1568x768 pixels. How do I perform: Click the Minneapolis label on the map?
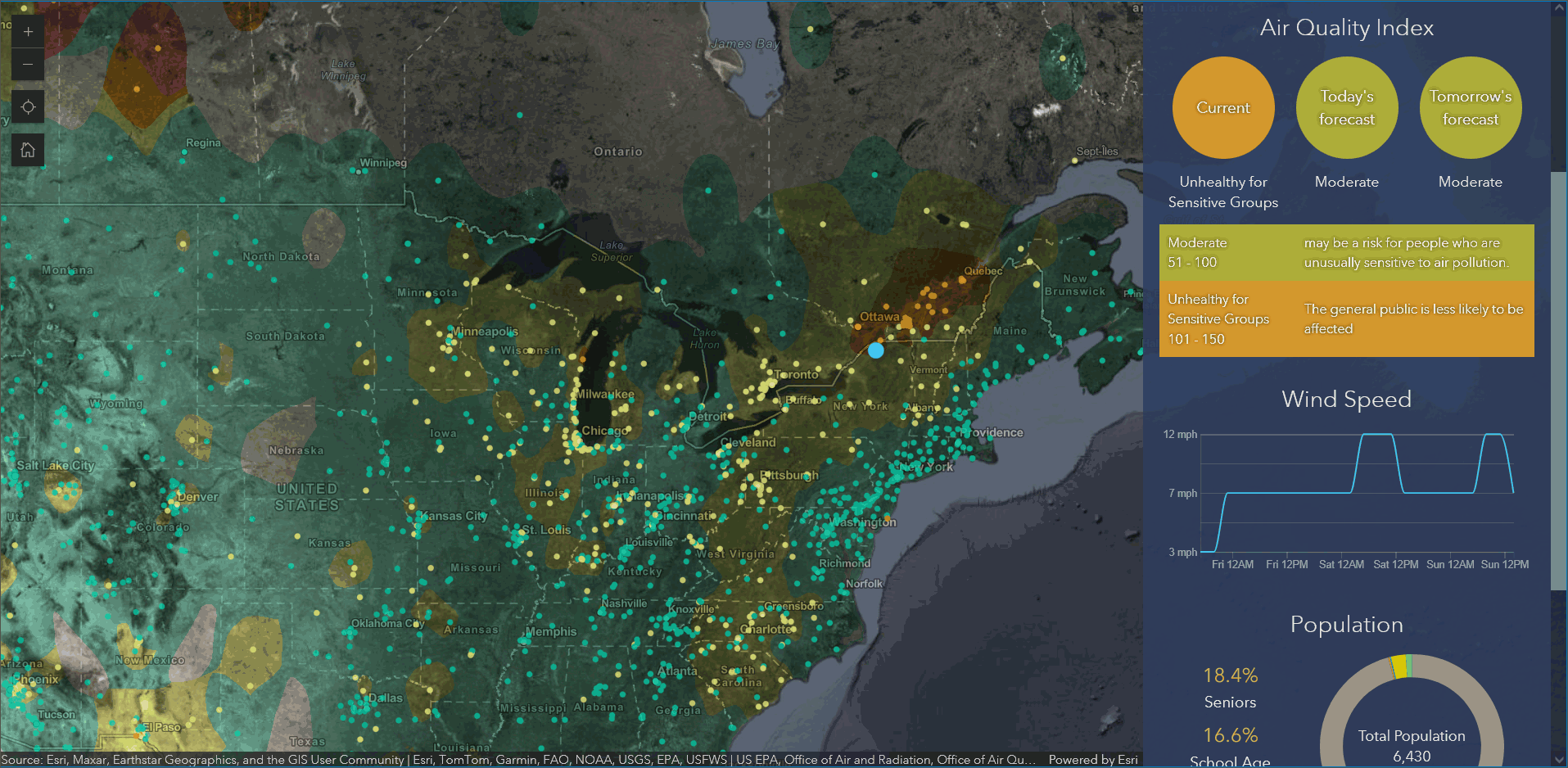tap(485, 332)
